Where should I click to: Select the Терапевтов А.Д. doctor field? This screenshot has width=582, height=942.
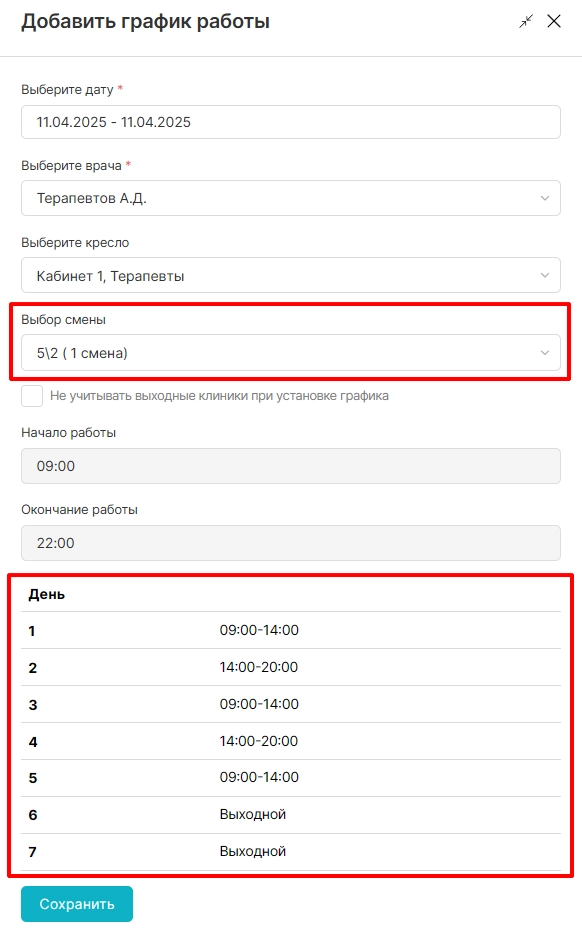click(291, 198)
